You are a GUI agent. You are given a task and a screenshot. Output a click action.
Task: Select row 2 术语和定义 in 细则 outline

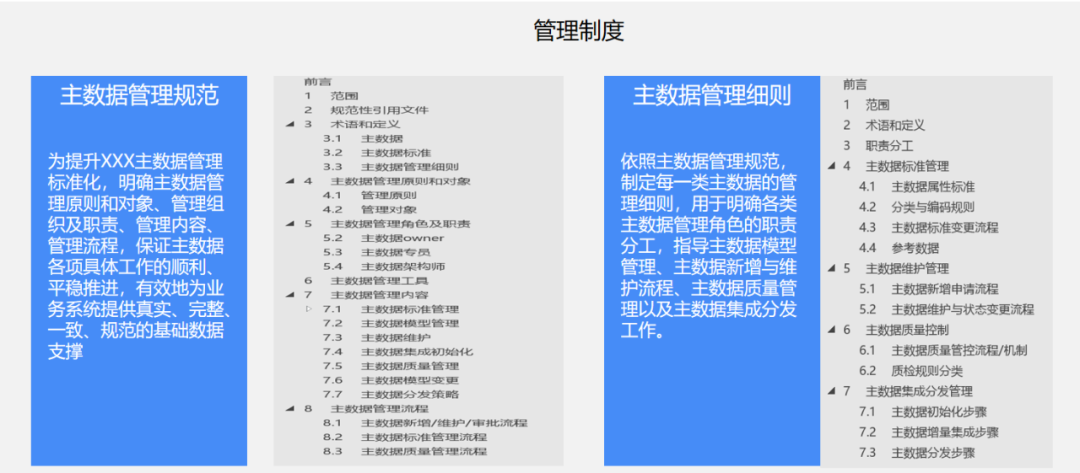884,125
